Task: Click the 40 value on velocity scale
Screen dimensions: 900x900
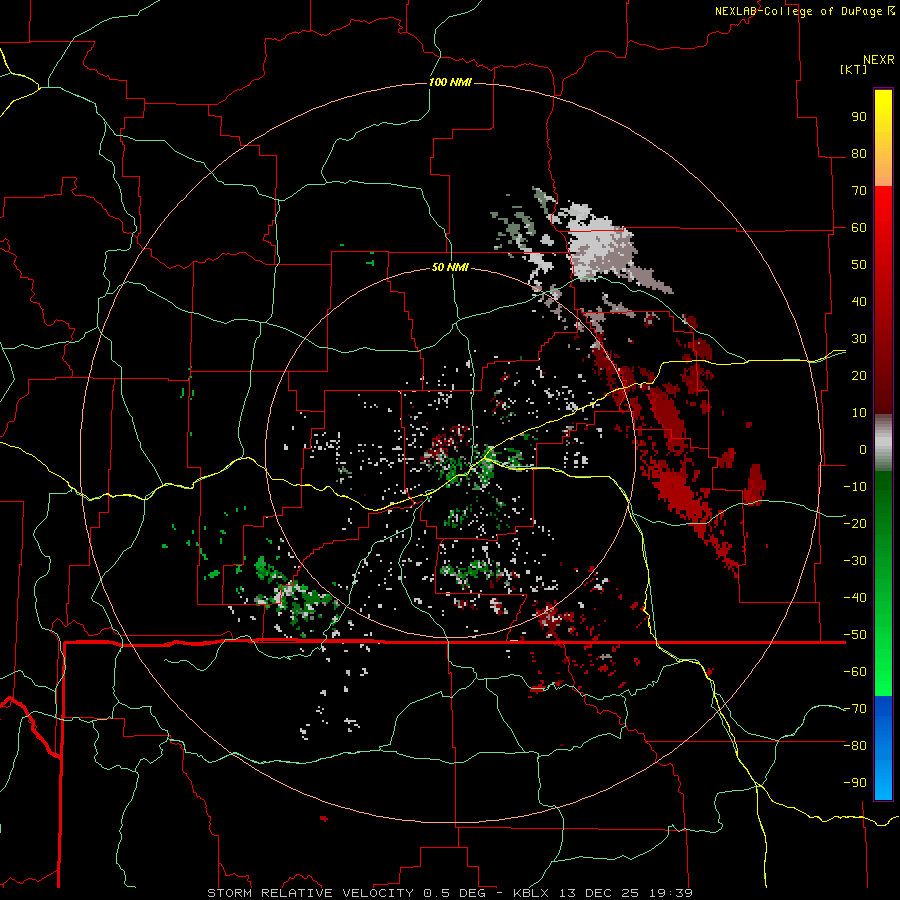Action: pyautogui.click(x=859, y=302)
